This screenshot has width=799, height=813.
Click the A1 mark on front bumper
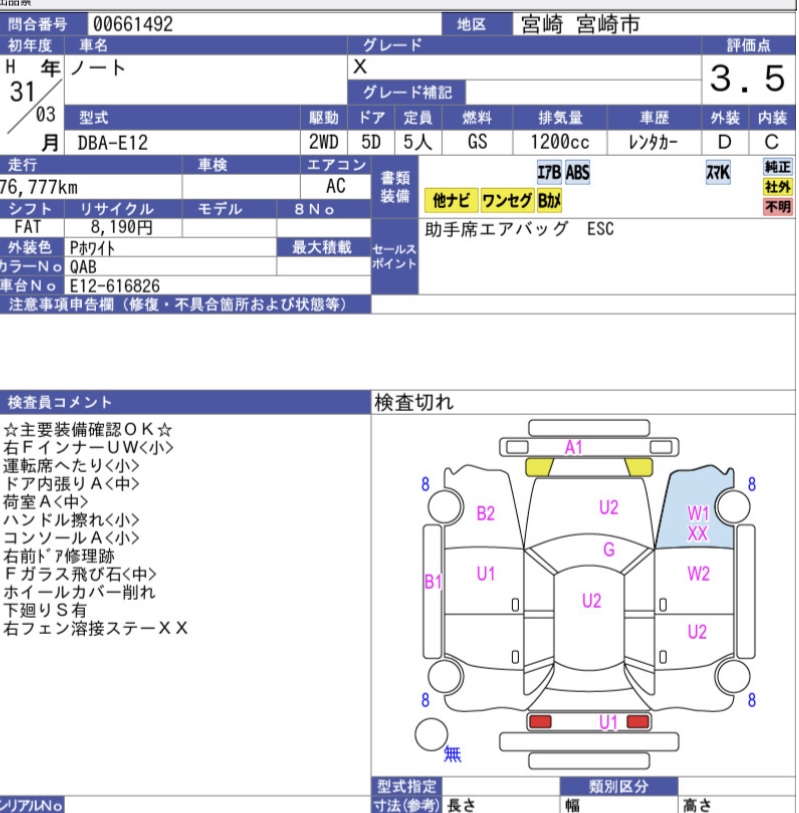pyautogui.click(x=574, y=447)
